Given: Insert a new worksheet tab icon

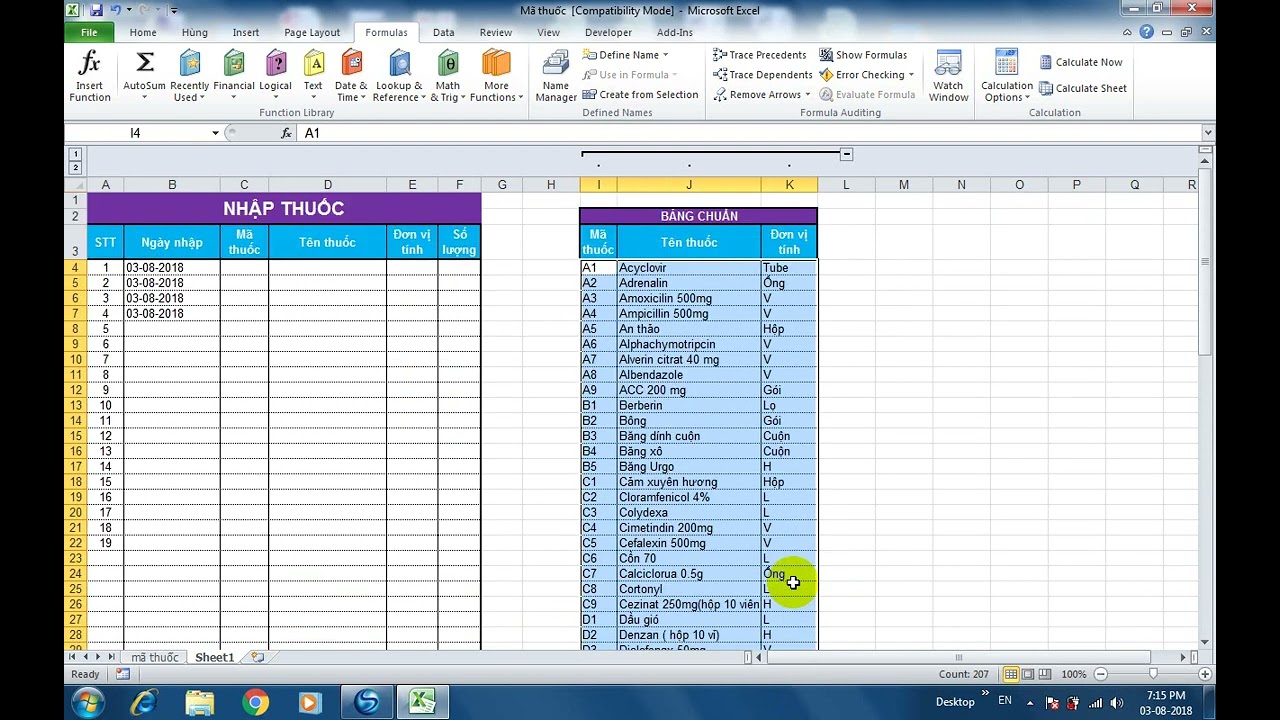Looking at the screenshot, I should (x=258, y=657).
